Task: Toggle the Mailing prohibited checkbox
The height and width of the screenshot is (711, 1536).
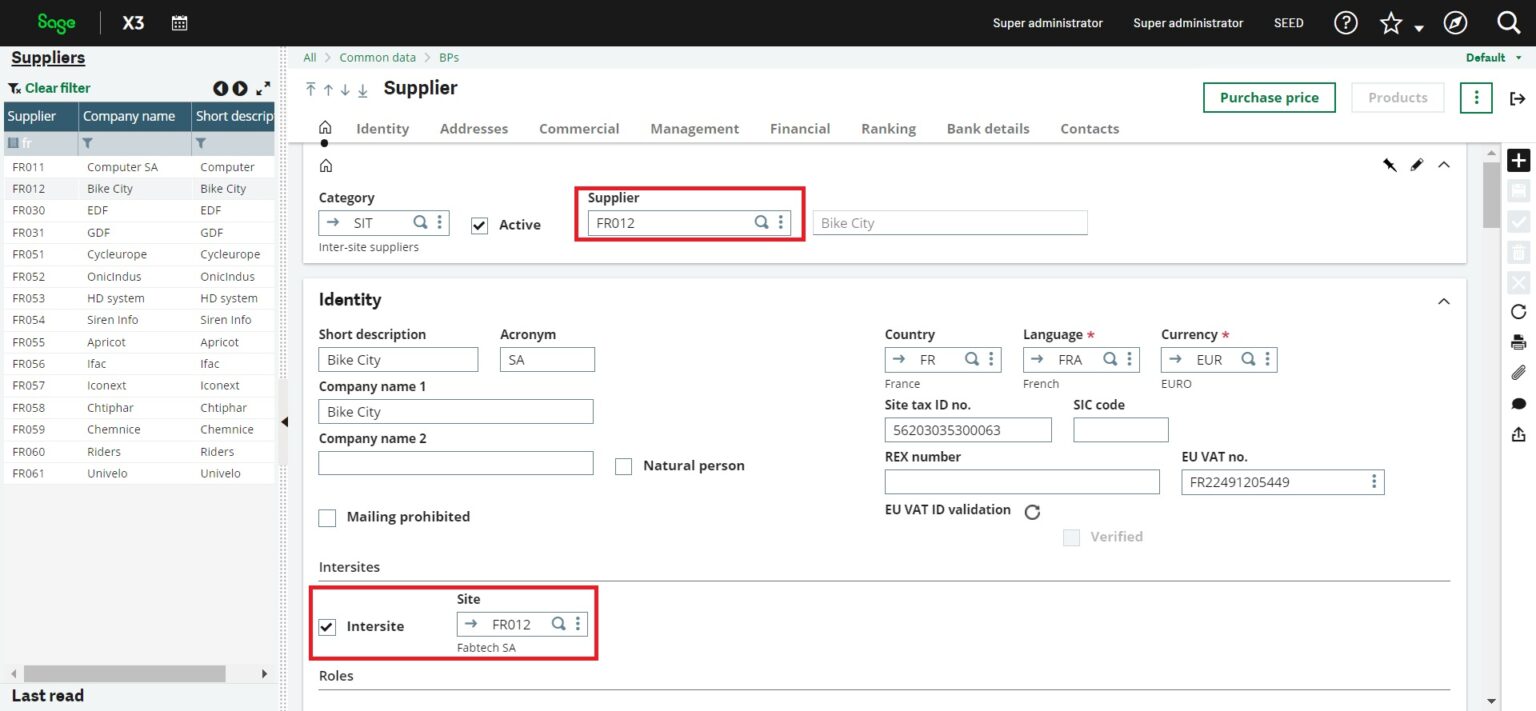Action: coord(326,517)
